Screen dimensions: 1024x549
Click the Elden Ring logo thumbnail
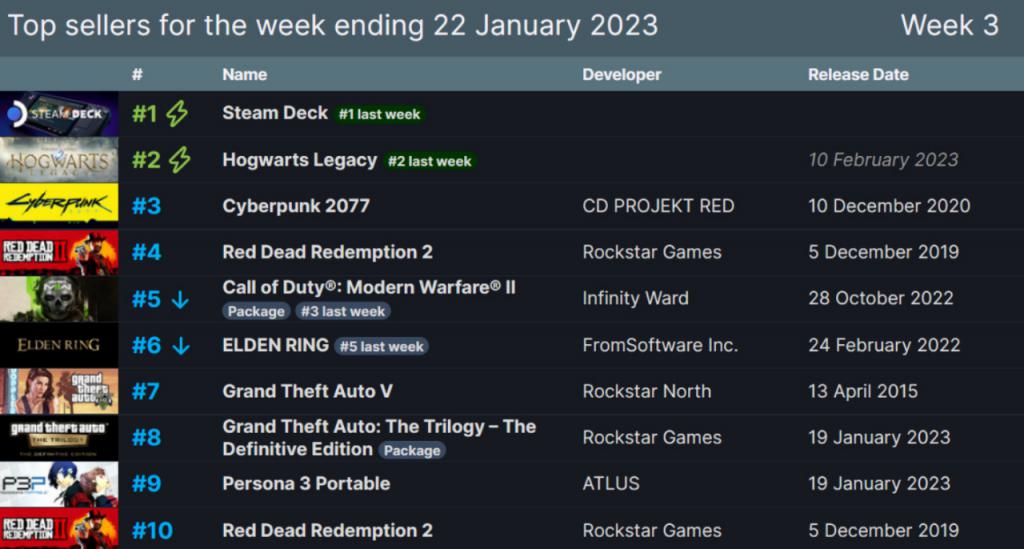(59, 345)
